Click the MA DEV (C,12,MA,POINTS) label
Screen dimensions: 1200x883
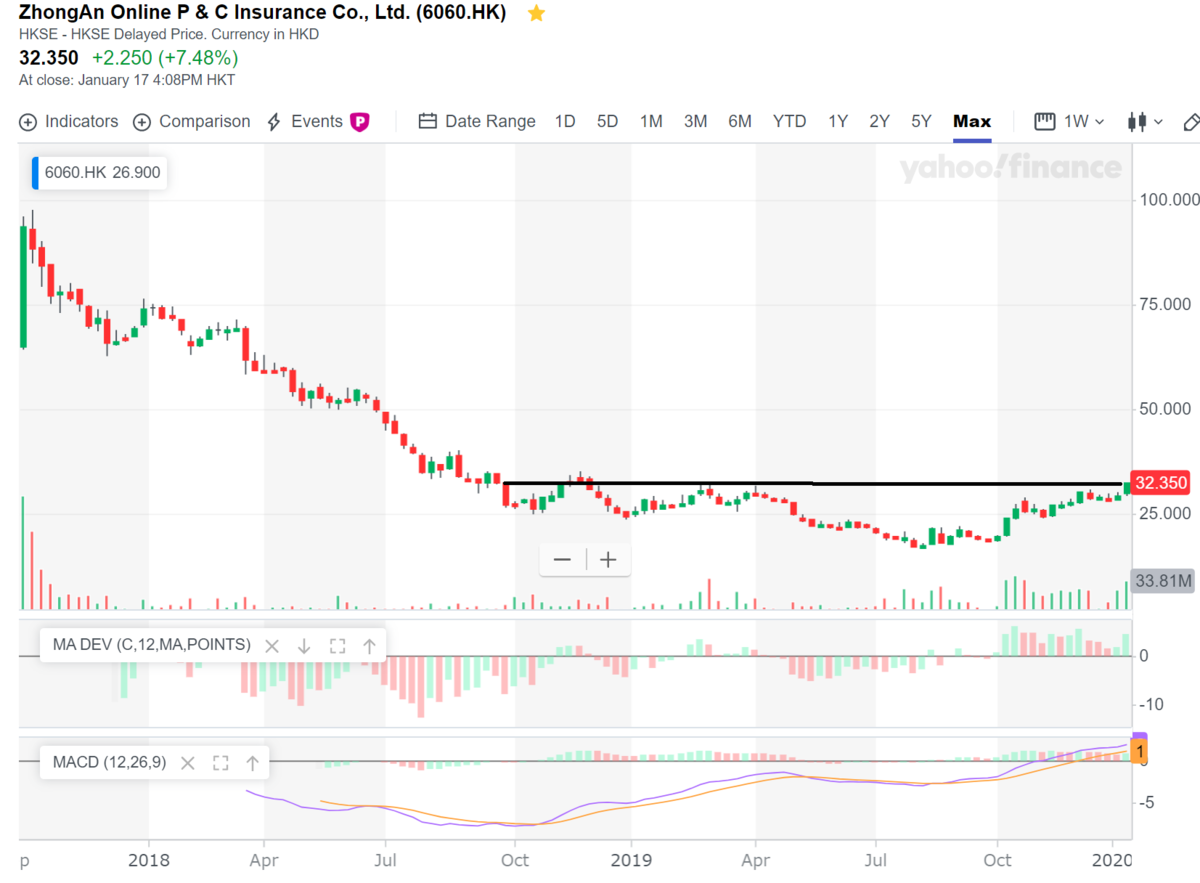(x=151, y=645)
